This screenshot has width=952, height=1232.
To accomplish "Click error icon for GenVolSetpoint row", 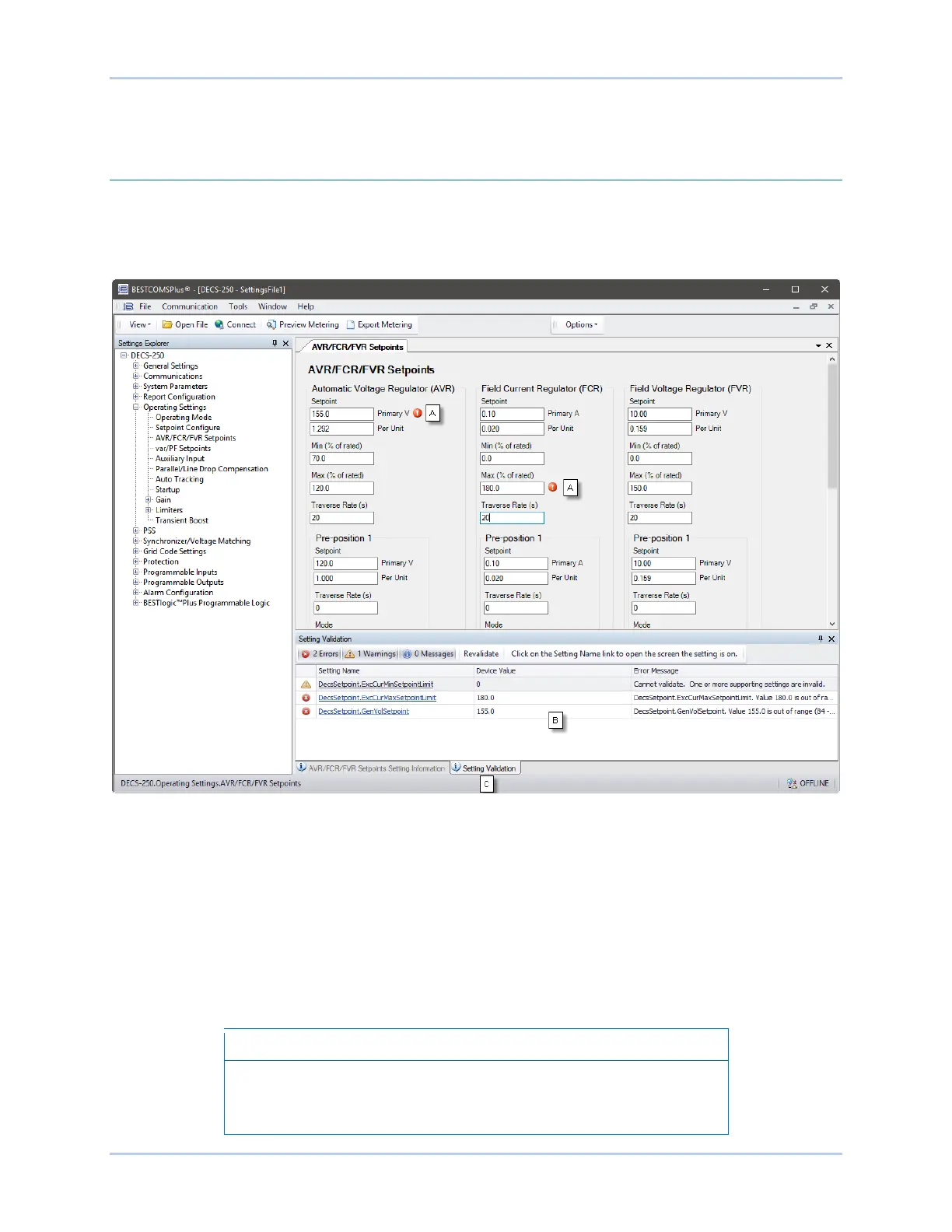I will [306, 711].
